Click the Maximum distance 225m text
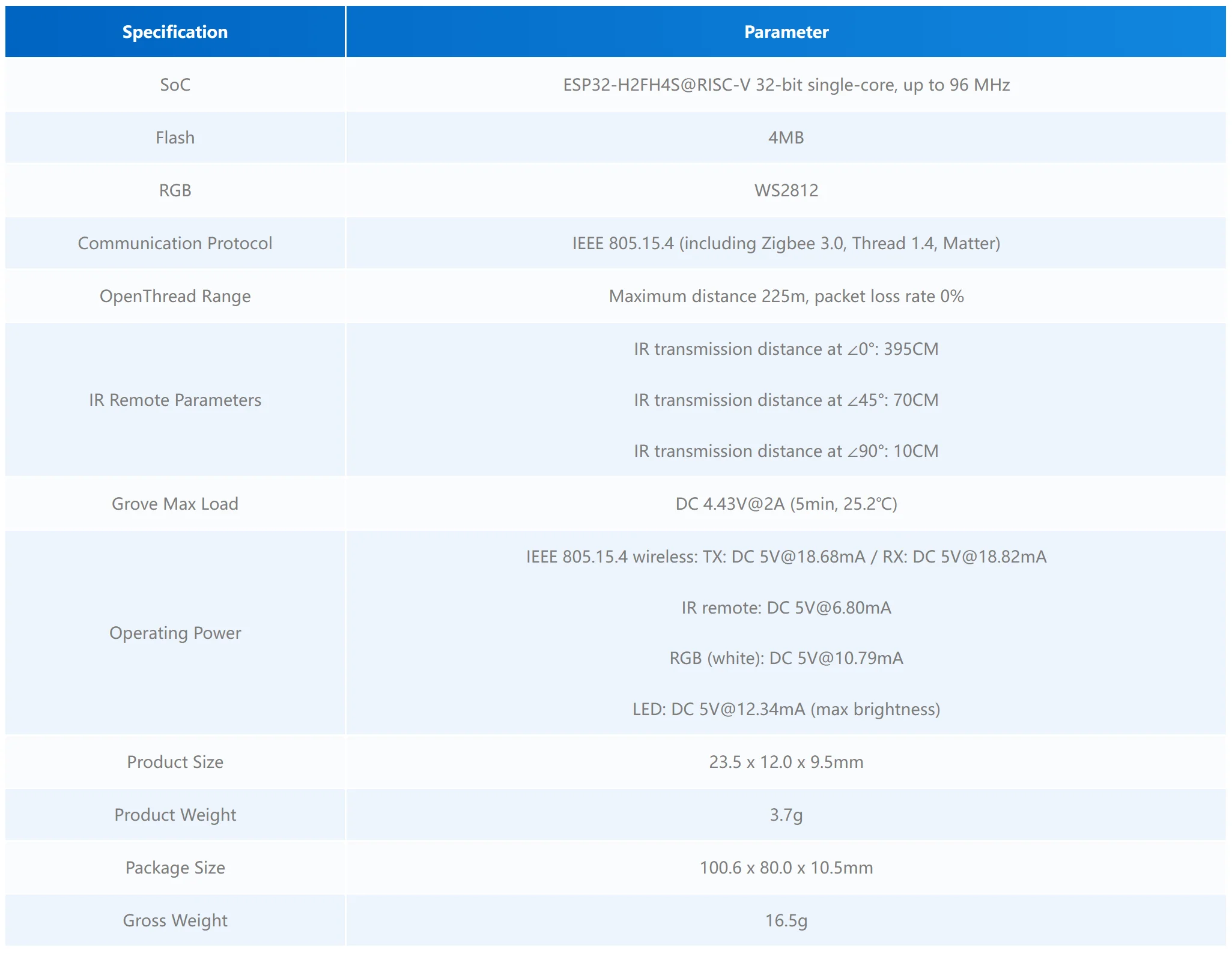 tap(786, 296)
